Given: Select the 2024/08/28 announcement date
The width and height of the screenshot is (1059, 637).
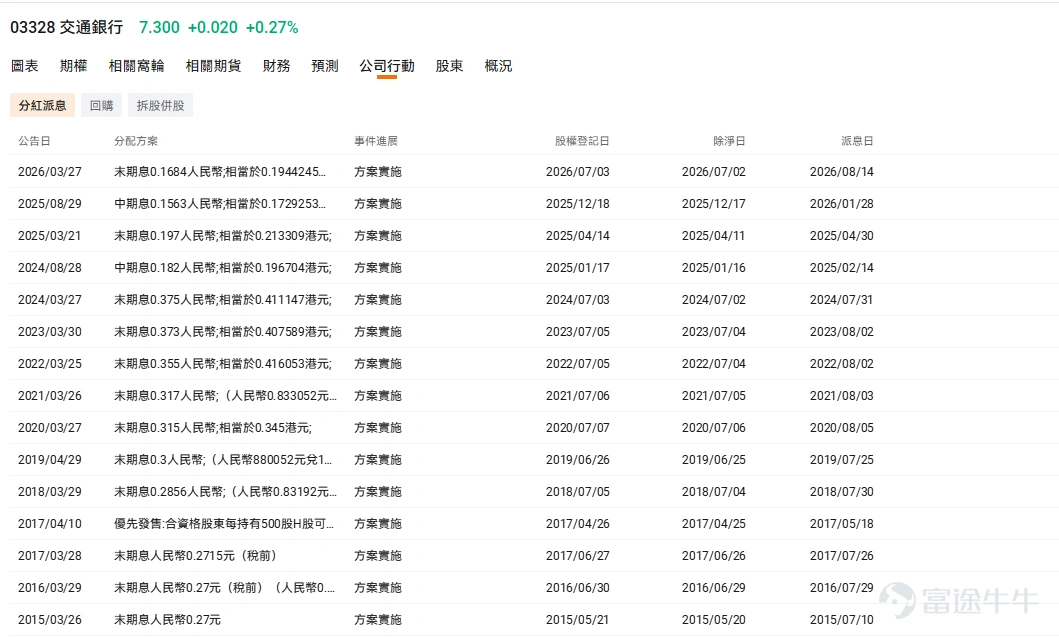Looking at the screenshot, I should tap(50, 267).
